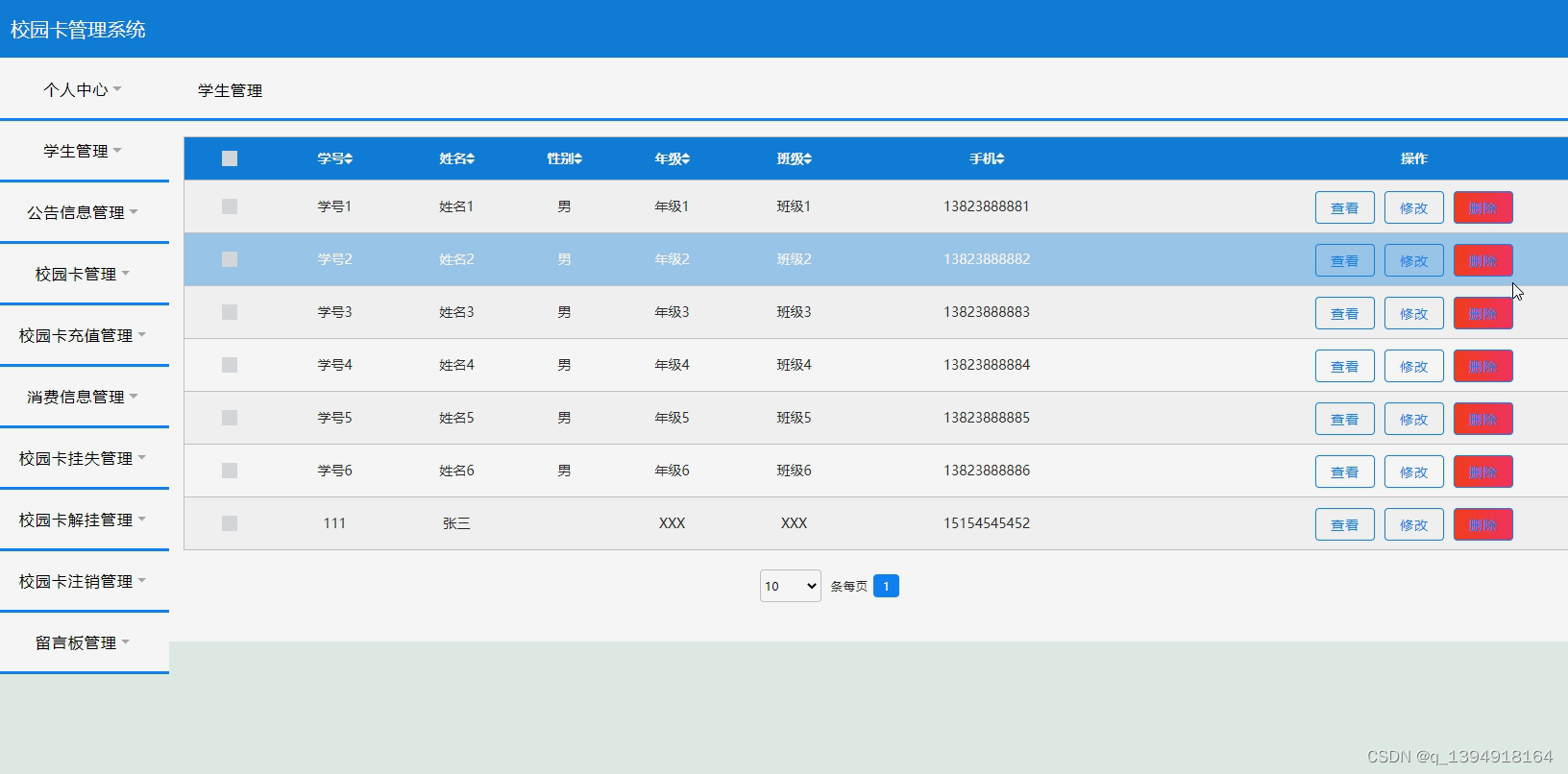Sort table by 手机 column sort arrows

(1000, 158)
